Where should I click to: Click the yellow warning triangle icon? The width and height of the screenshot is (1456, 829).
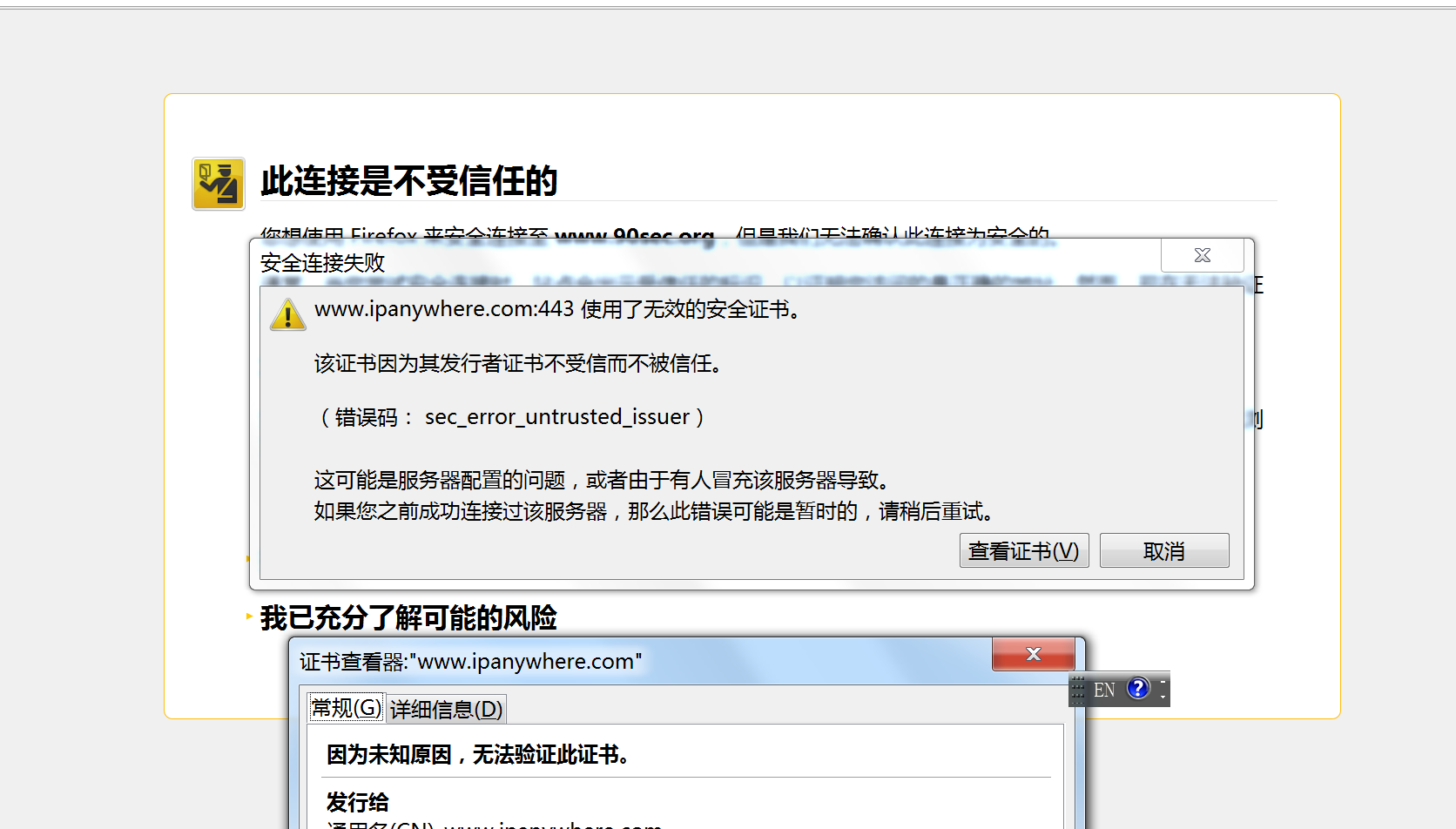coord(287,314)
